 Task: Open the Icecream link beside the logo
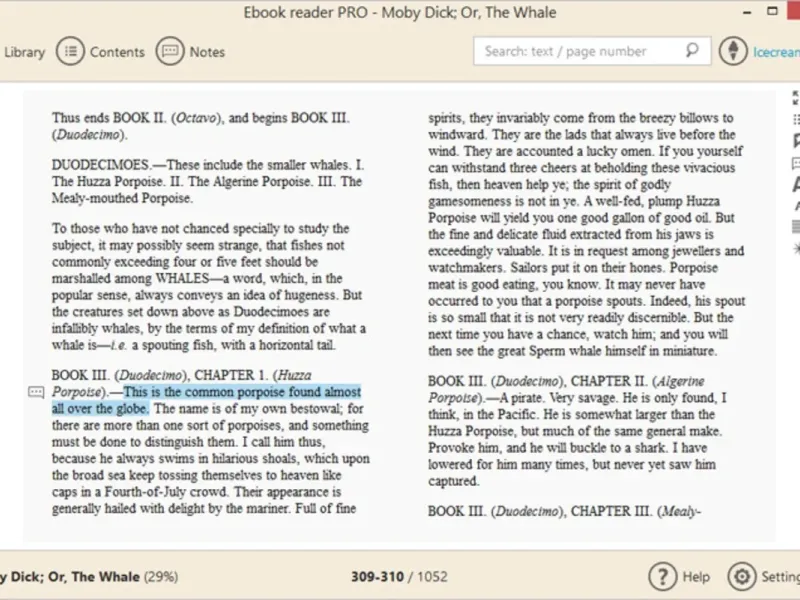click(x=777, y=52)
